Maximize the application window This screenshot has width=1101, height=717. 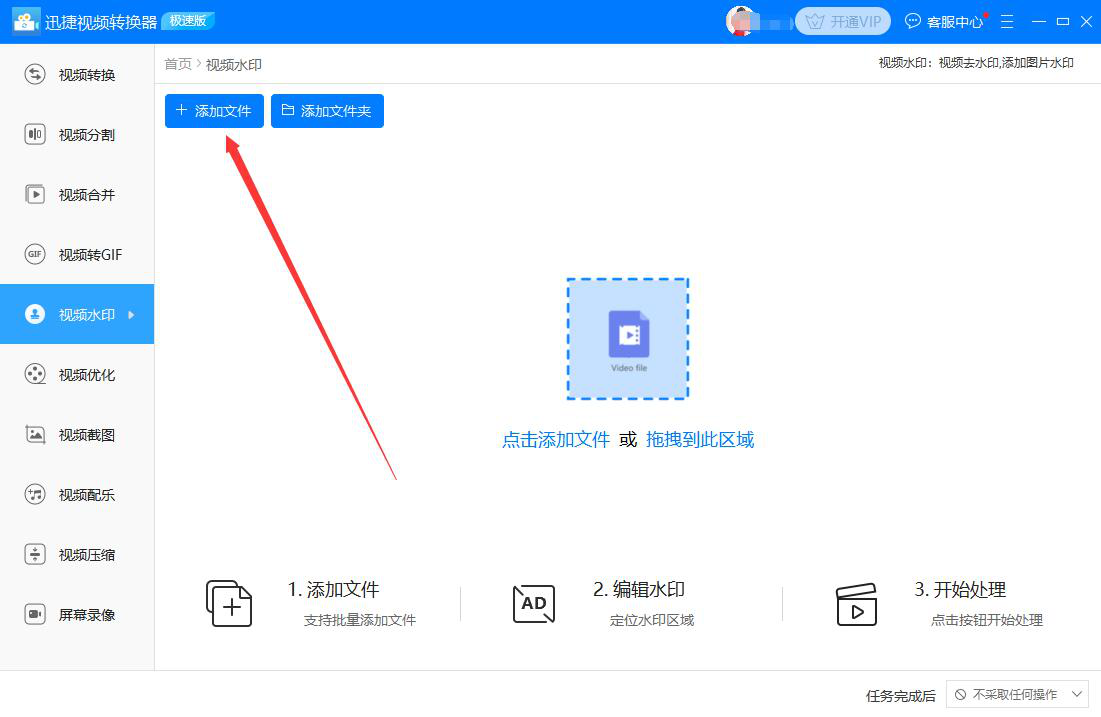point(1063,22)
